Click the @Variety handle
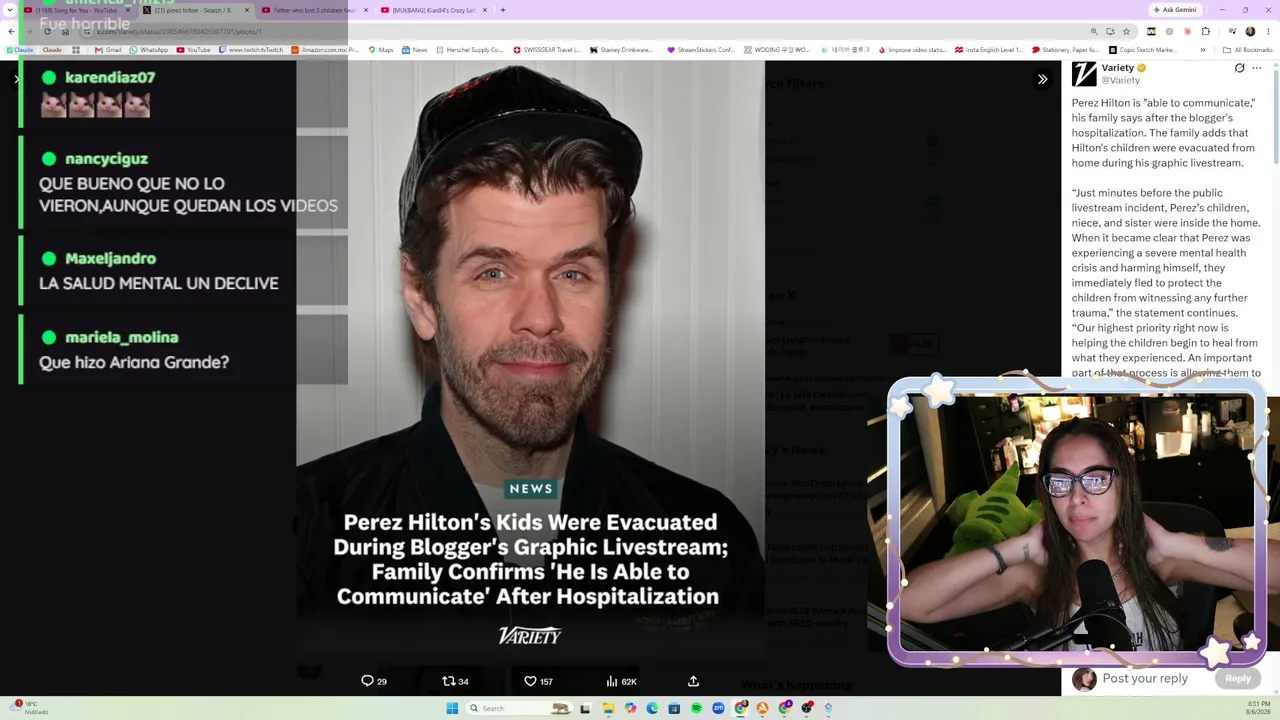Viewport: 1280px width, 720px height. pos(1121,80)
